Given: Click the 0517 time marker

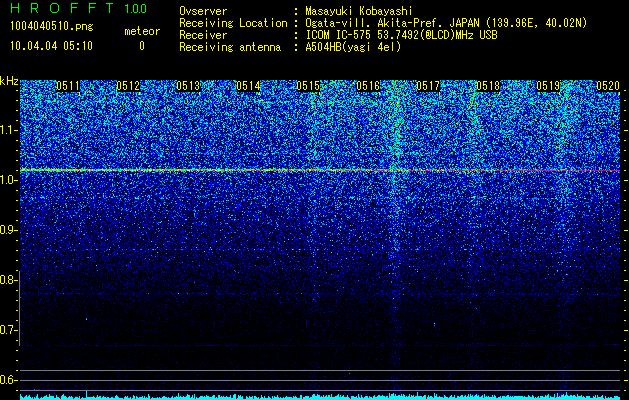Looking at the screenshot, I should [428, 86].
